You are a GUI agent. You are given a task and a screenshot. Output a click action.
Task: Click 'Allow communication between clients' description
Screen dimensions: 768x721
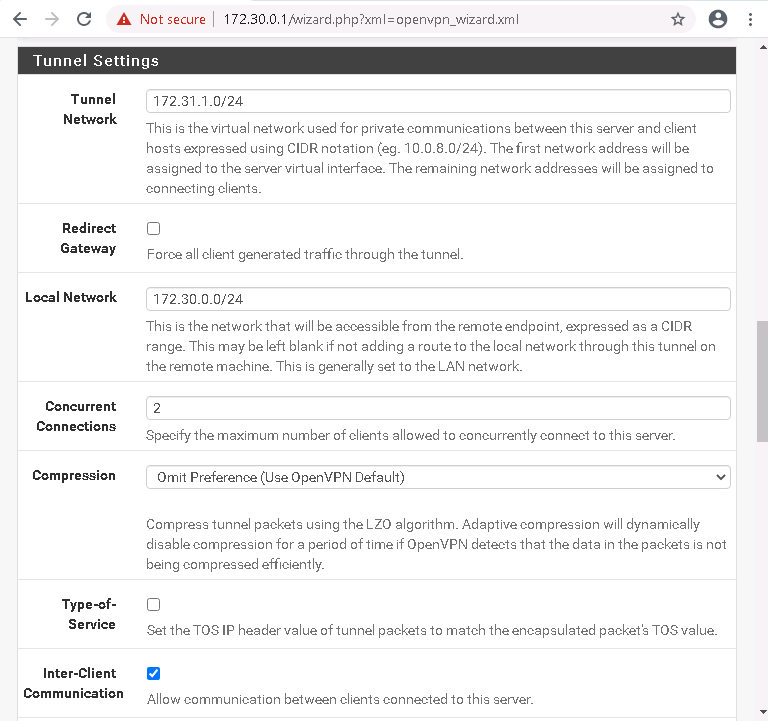coord(340,699)
